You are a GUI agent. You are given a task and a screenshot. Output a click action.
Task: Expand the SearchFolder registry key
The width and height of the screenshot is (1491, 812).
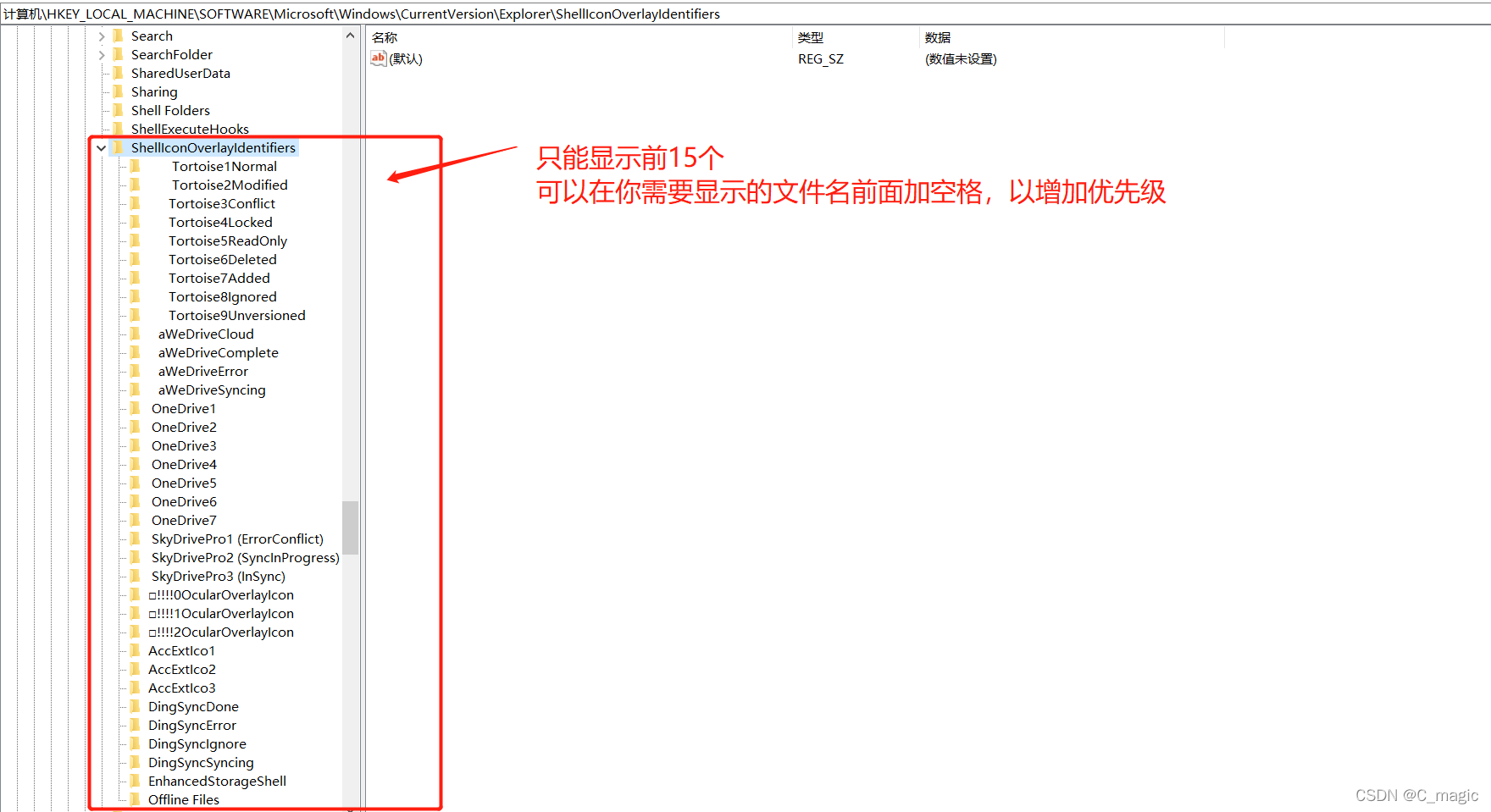coord(102,55)
